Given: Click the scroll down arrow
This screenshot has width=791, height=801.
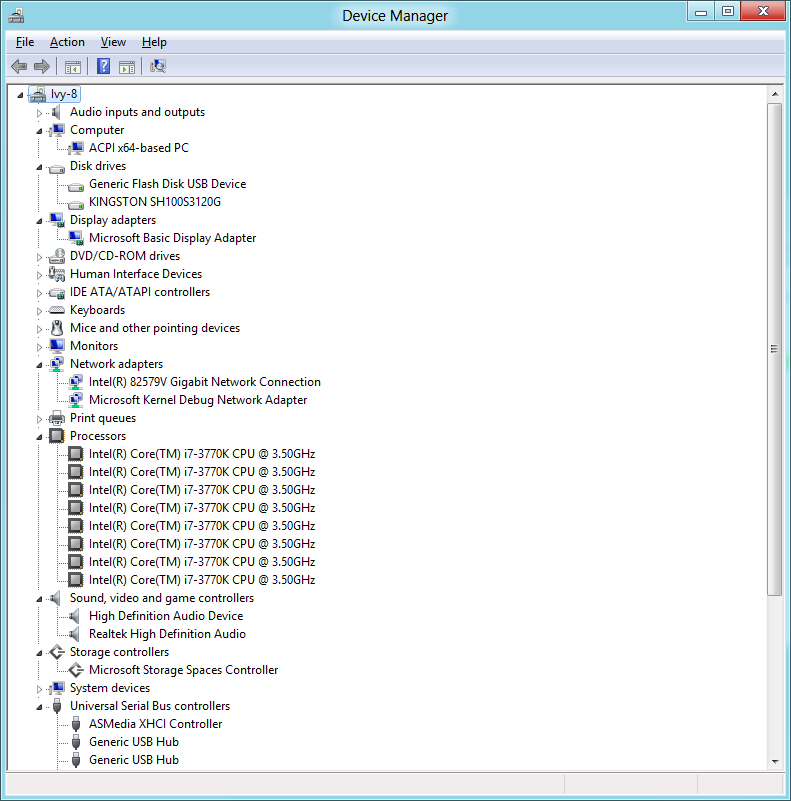Looking at the screenshot, I should point(775,761).
